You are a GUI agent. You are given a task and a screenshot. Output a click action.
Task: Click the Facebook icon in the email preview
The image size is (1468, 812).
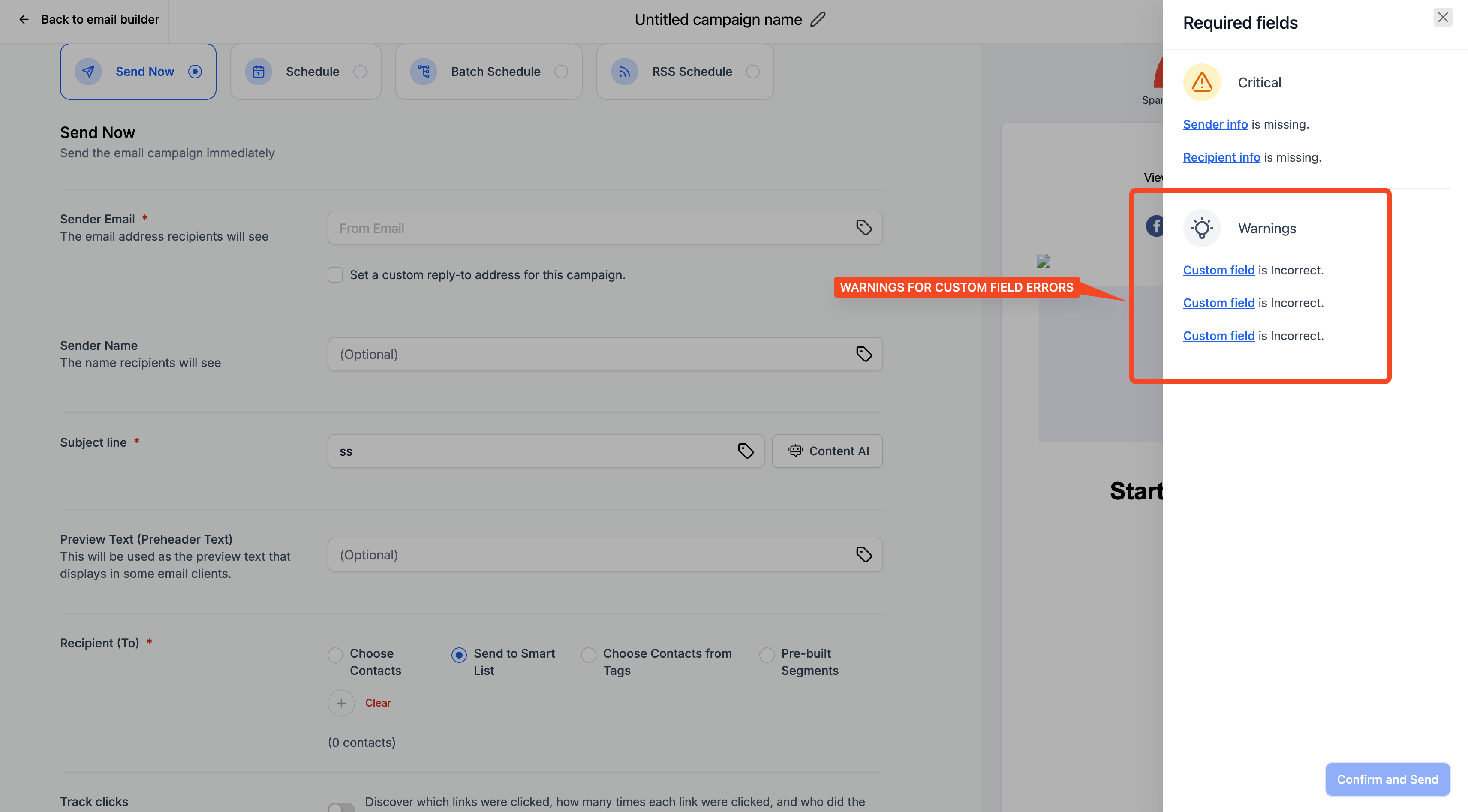(1155, 226)
